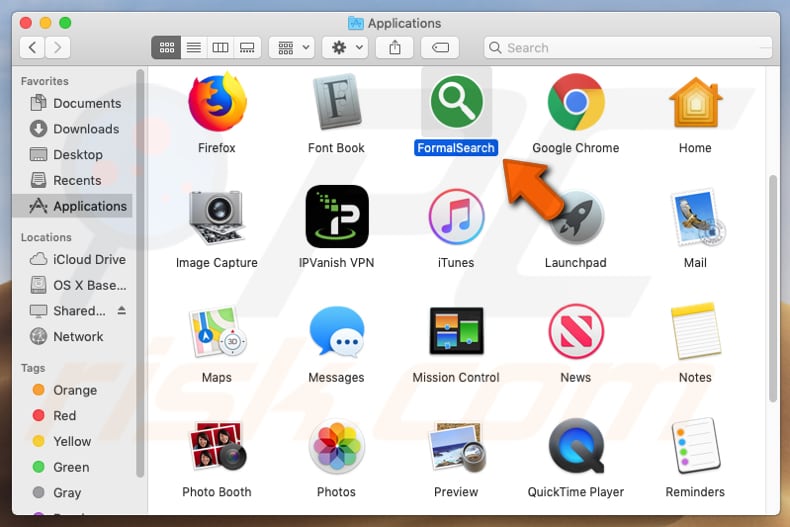The image size is (790, 527).
Task: Click the Maps app icon
Action: (217, 332)
